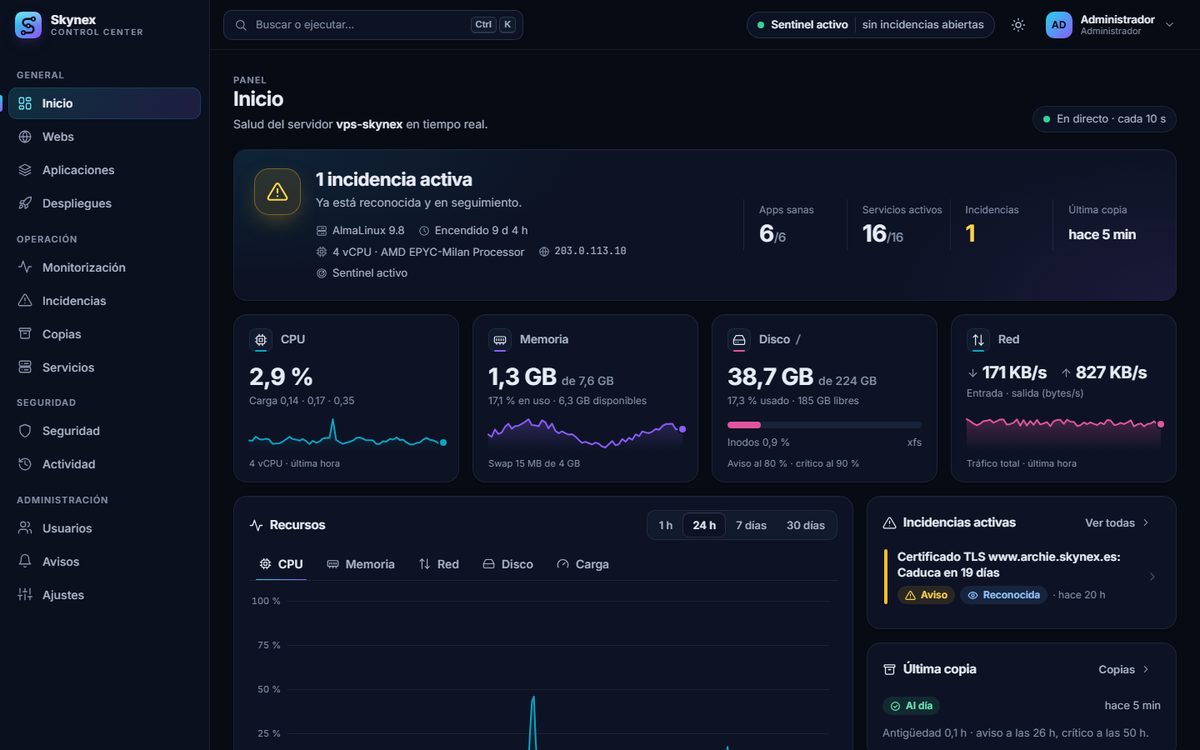Click the server IP 203.0.113.10
This screenshot has height=750, width=1200.
click(590, 251)
